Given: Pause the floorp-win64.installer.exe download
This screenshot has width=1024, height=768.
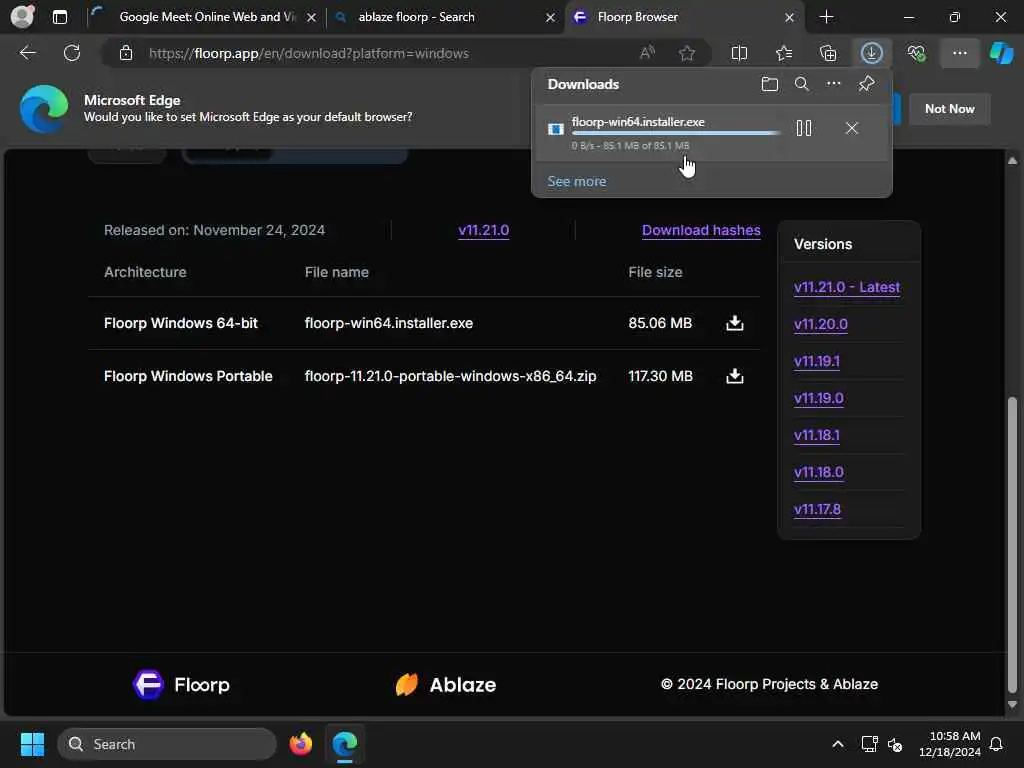Looking at the screenshot, I should (804, 128).
